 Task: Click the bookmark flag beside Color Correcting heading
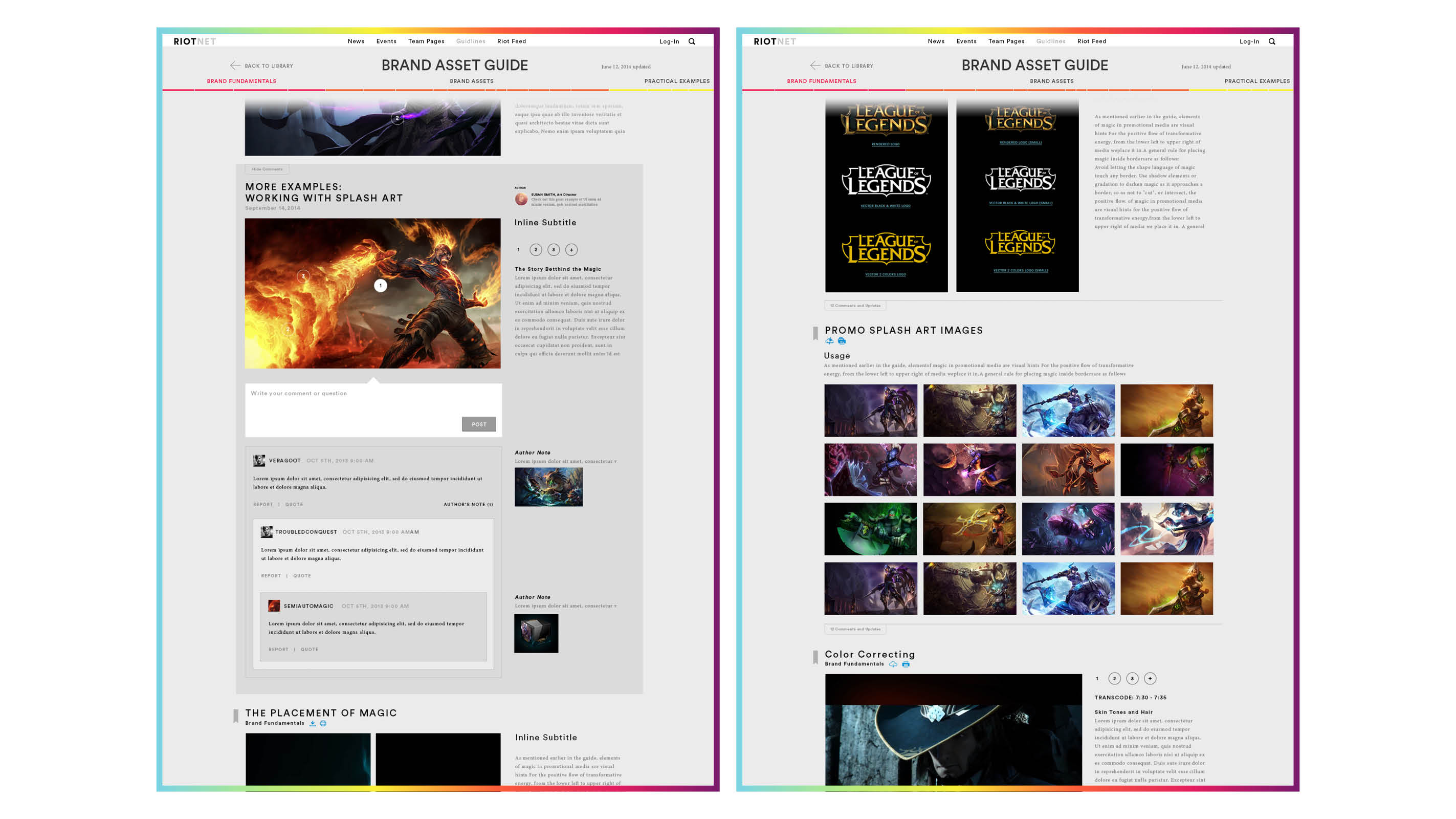(x=815, y=657)
